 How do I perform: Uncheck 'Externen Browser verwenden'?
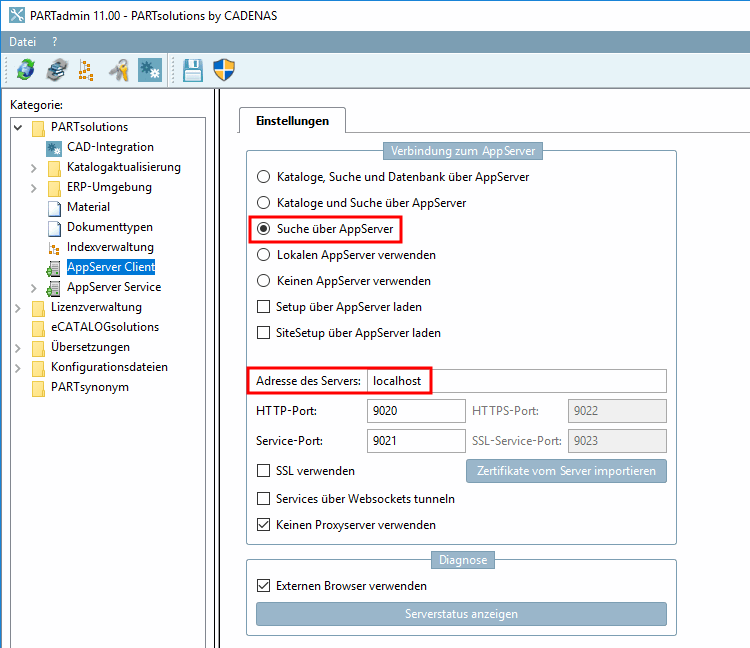[264, 585]
